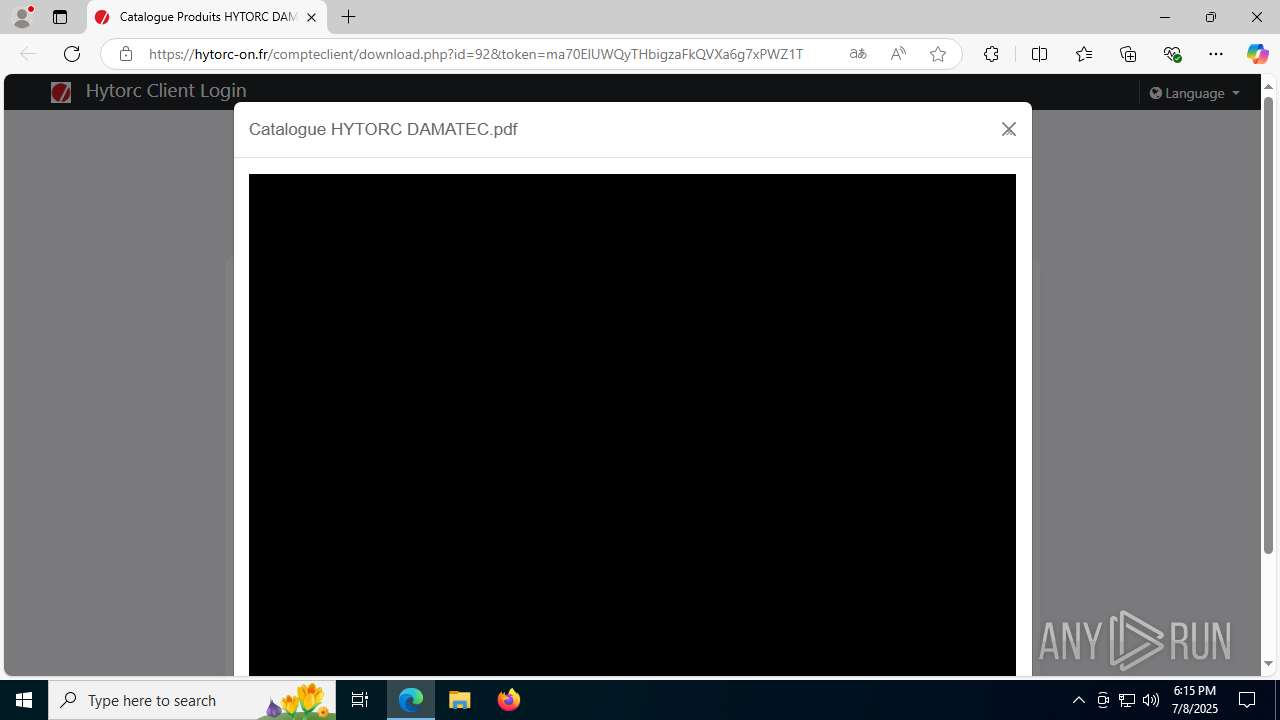
Task: Click the volume speaker tray icon
Action: 1151,700
